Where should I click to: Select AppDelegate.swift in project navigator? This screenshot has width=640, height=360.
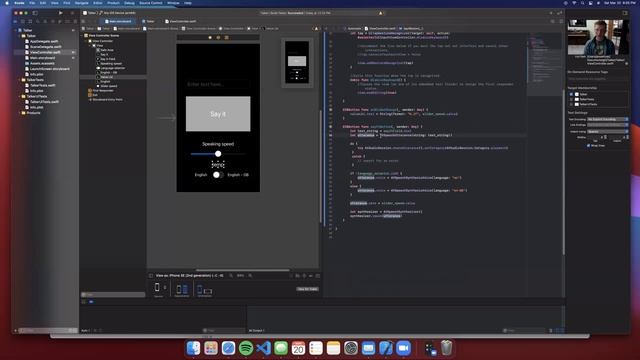point(44,41)
